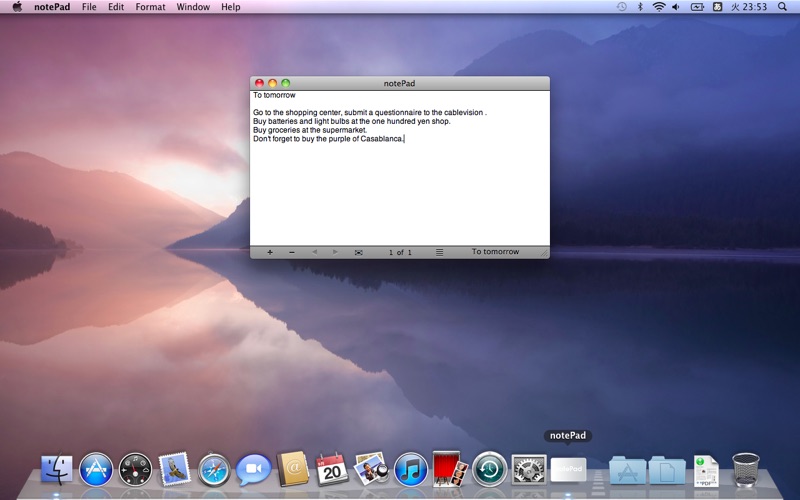Click the 'To tomorrow' first line of the note

[x=274, y=95]
